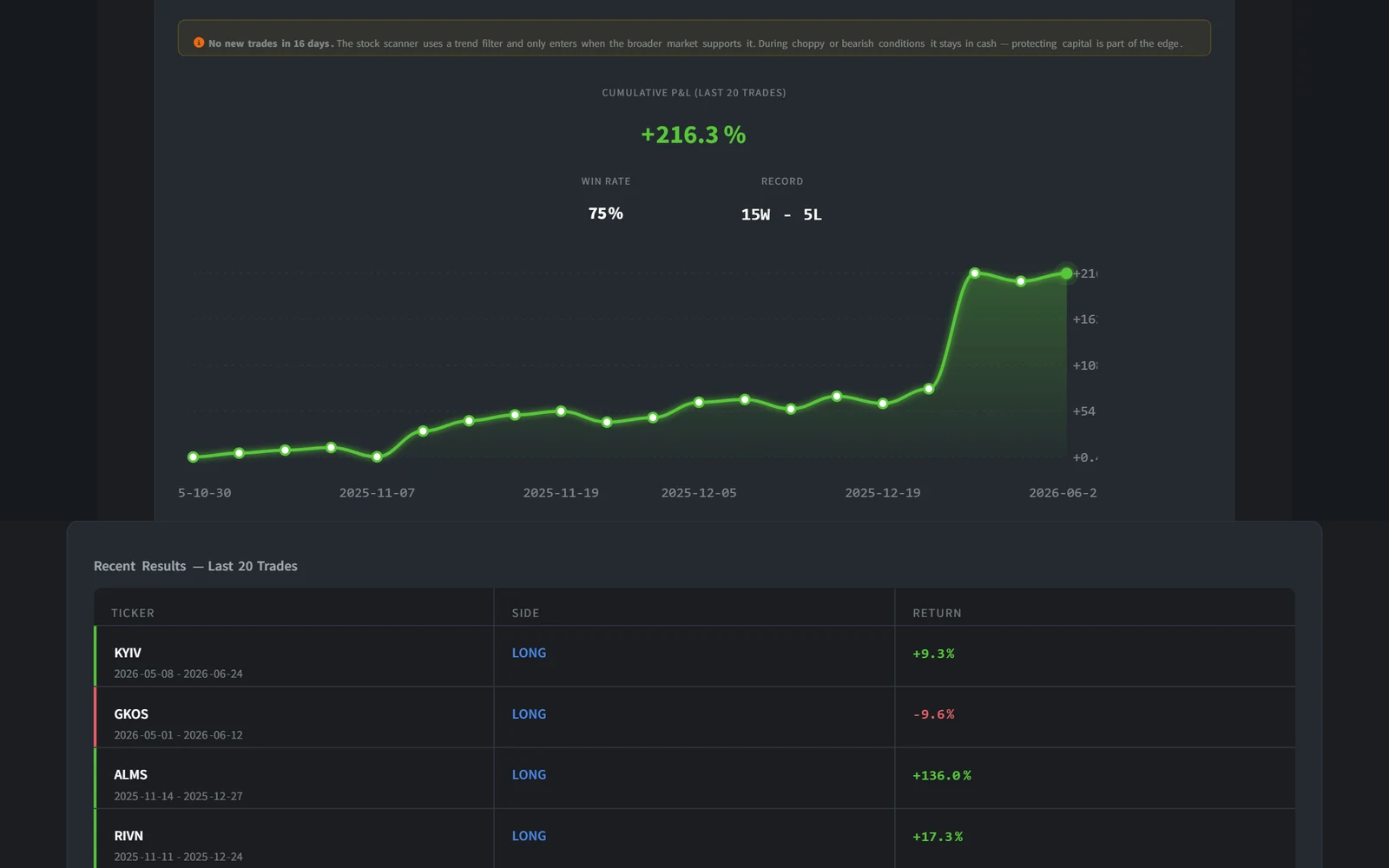Click the LONG label in RIVN row
This screenshot has width=1389, height=868.
coord(529,836)
